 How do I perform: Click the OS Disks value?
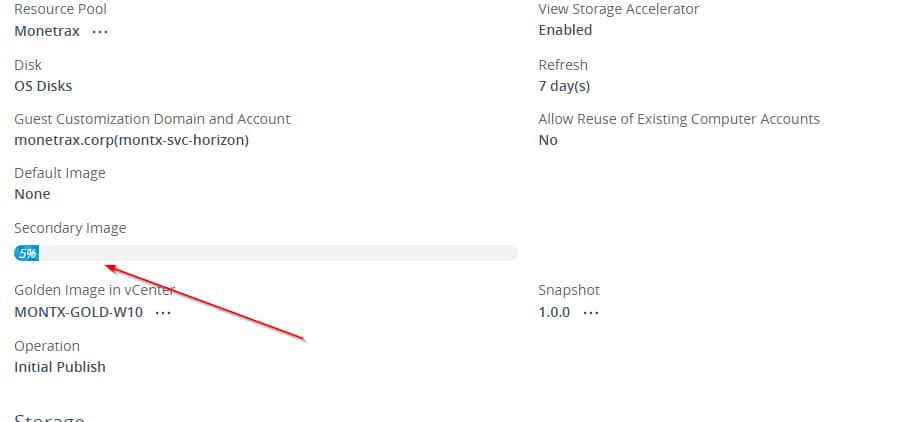tap(43, 86)
